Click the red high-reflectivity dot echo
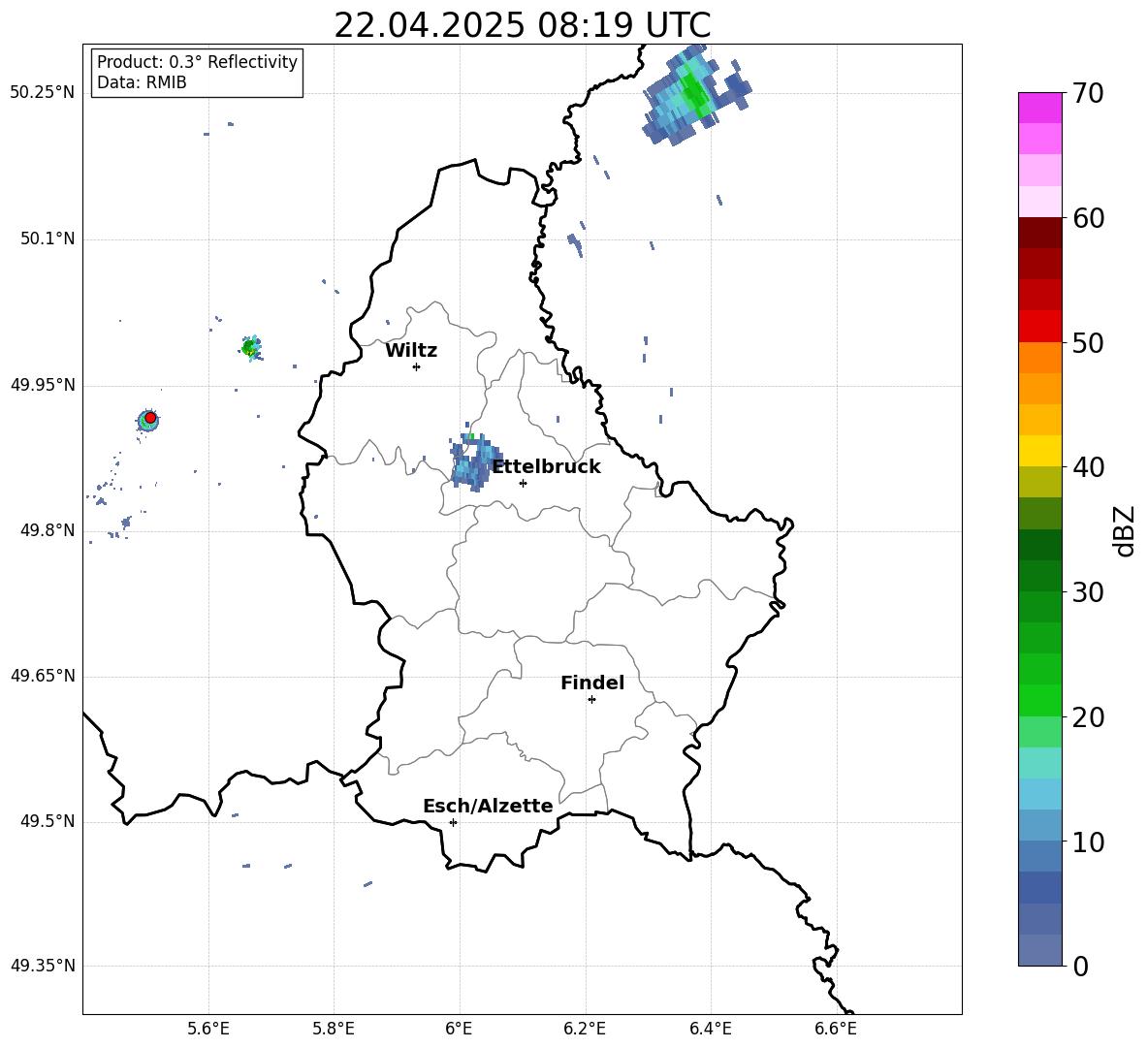1148x1048 pixels. tap(150, 417)
